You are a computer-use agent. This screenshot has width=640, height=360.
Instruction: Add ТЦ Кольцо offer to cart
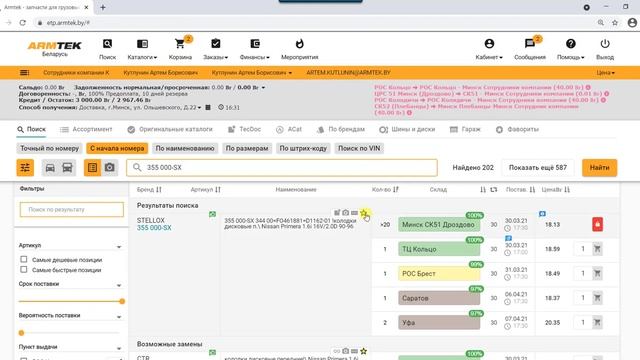pos(597,249)
